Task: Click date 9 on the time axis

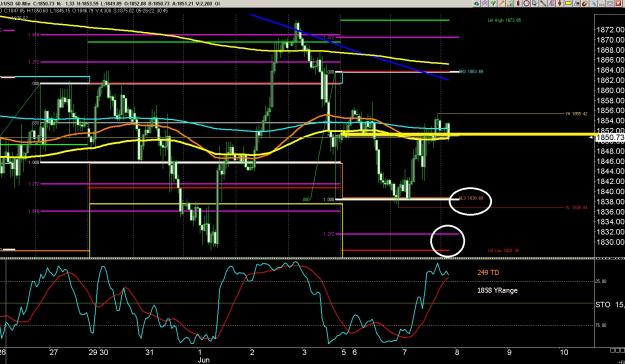Action: tap(509, 352)
